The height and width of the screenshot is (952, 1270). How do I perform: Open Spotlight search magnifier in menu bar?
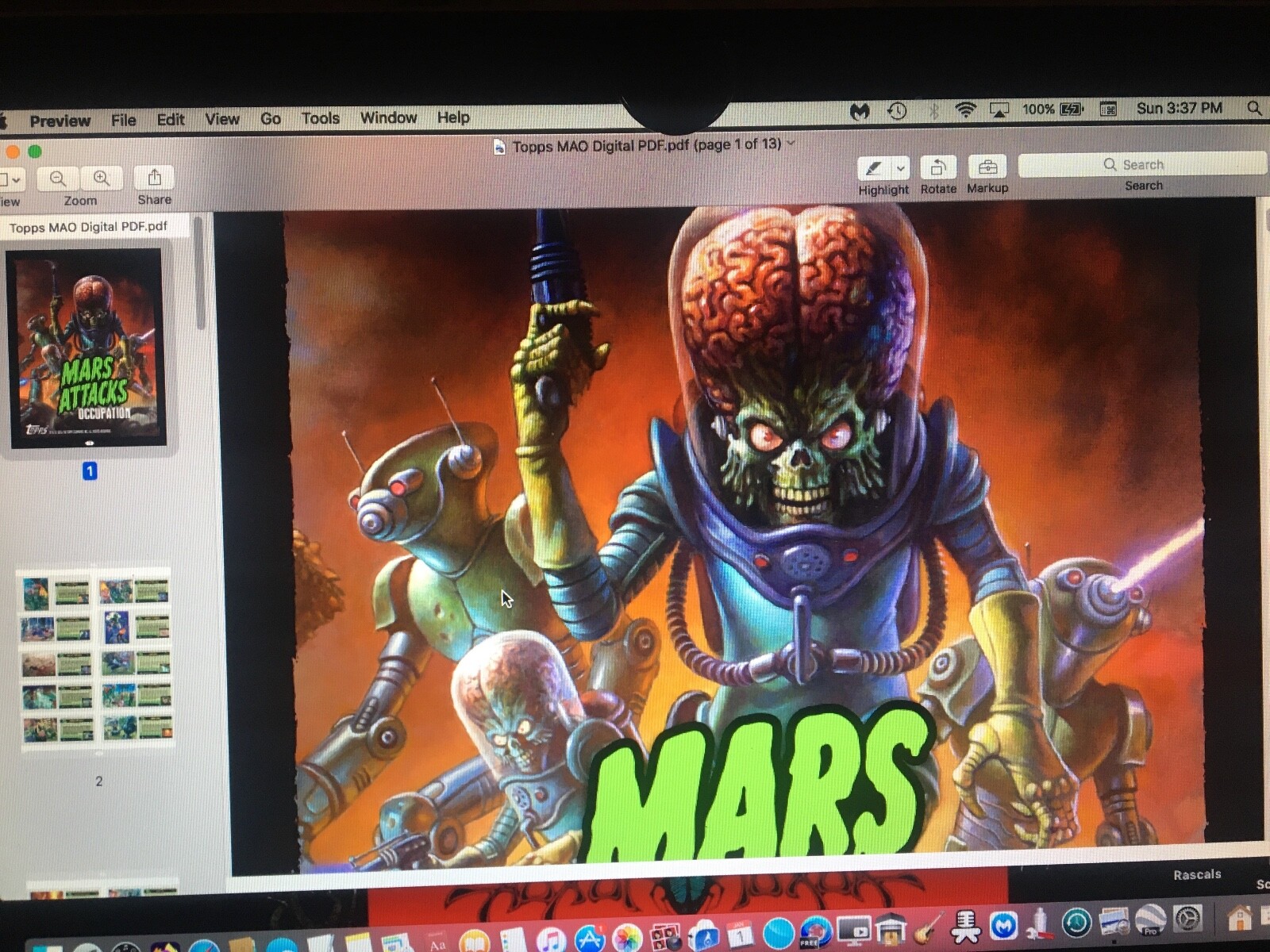pos(1253,107)
